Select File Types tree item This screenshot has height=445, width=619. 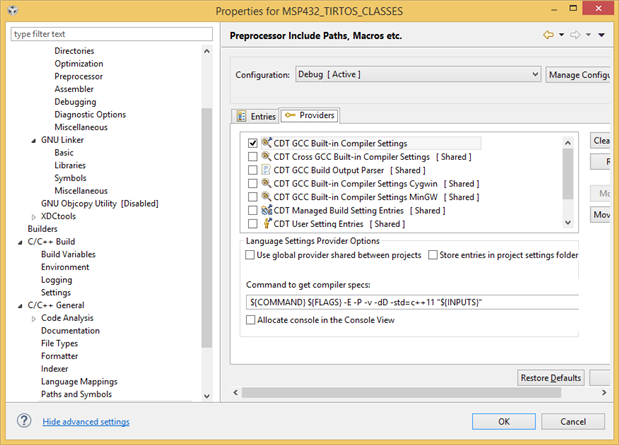coord(60,343)
